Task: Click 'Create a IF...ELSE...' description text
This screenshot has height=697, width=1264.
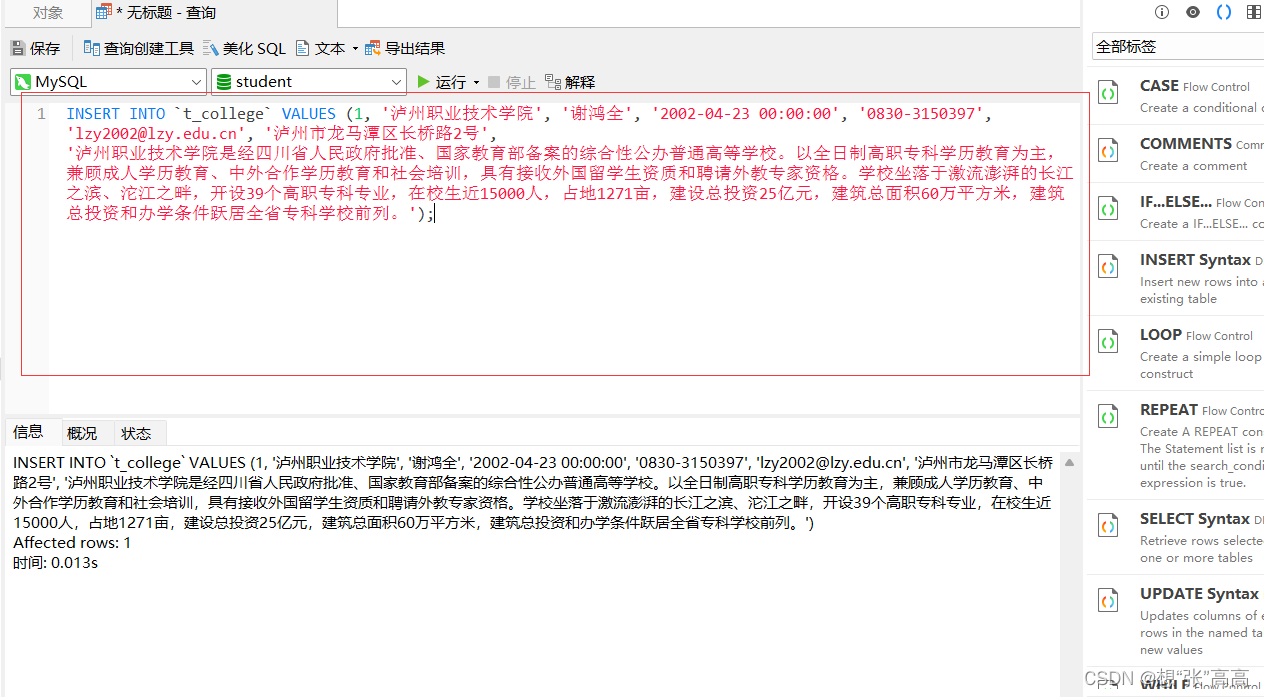Action: coord(1201,224)
